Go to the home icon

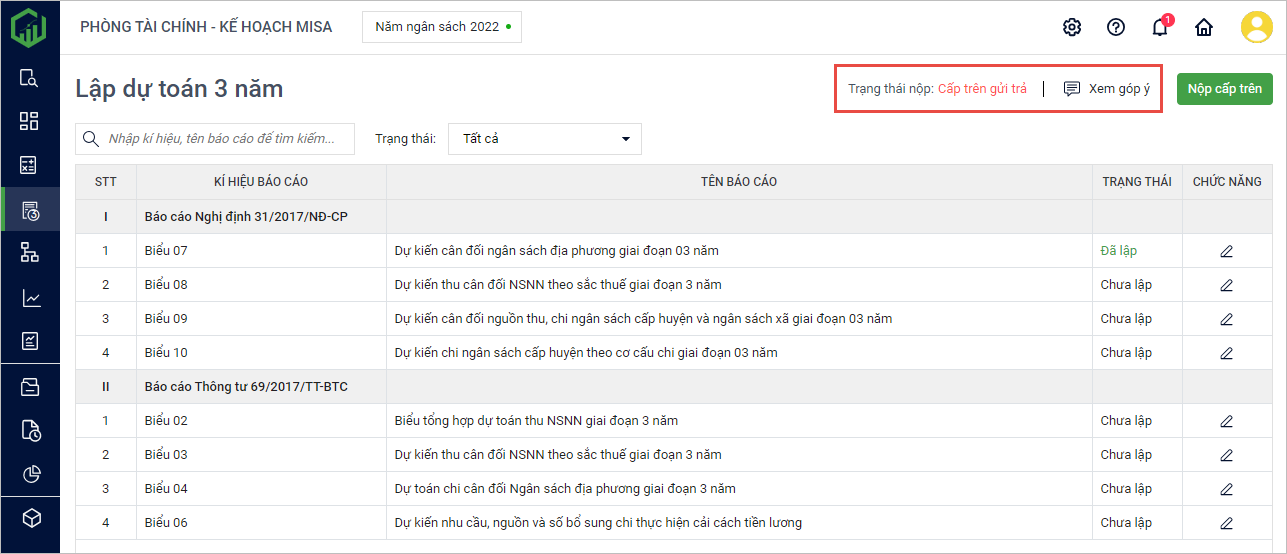click(1204, 27)
